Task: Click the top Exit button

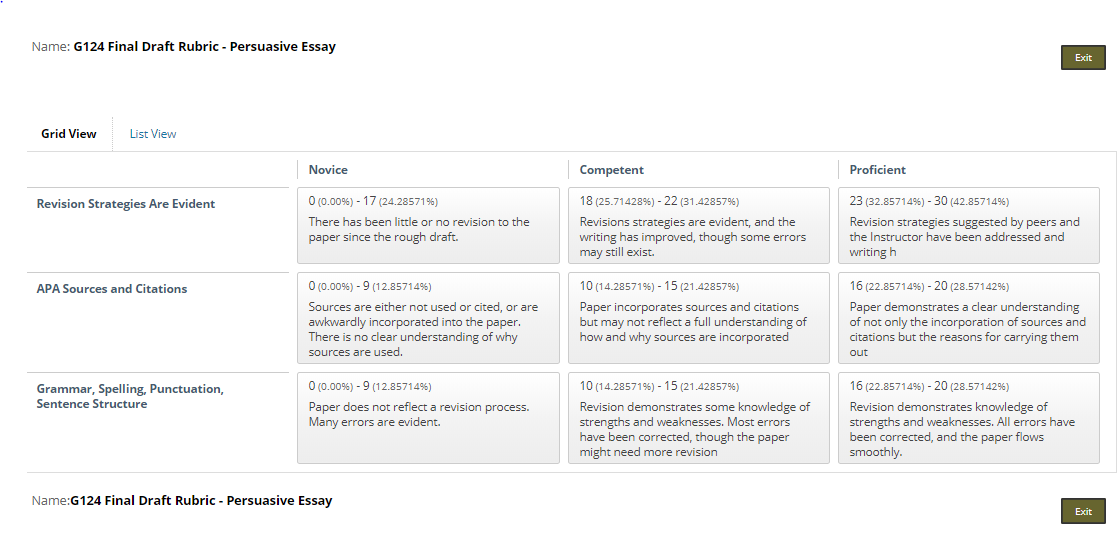Action: pyautogui.click(x=1083, y=58)
